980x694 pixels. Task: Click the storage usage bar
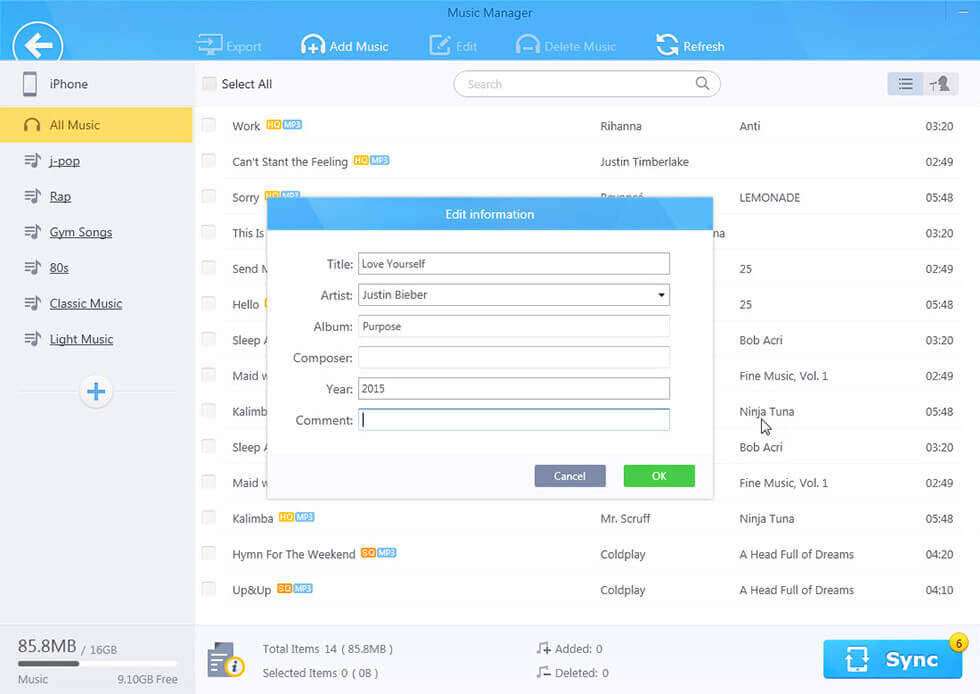[x=97, y=663]
